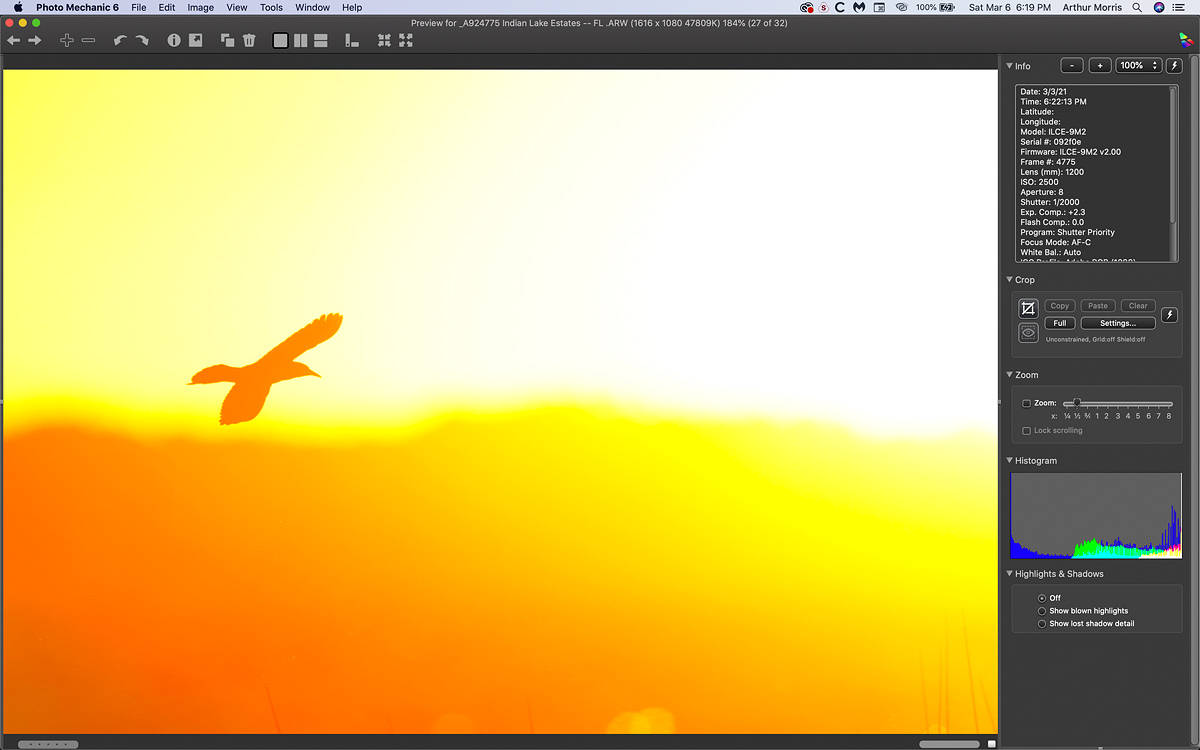Go to next image with right arrow
Screen dimensions: 1200x750
[35, 41]
